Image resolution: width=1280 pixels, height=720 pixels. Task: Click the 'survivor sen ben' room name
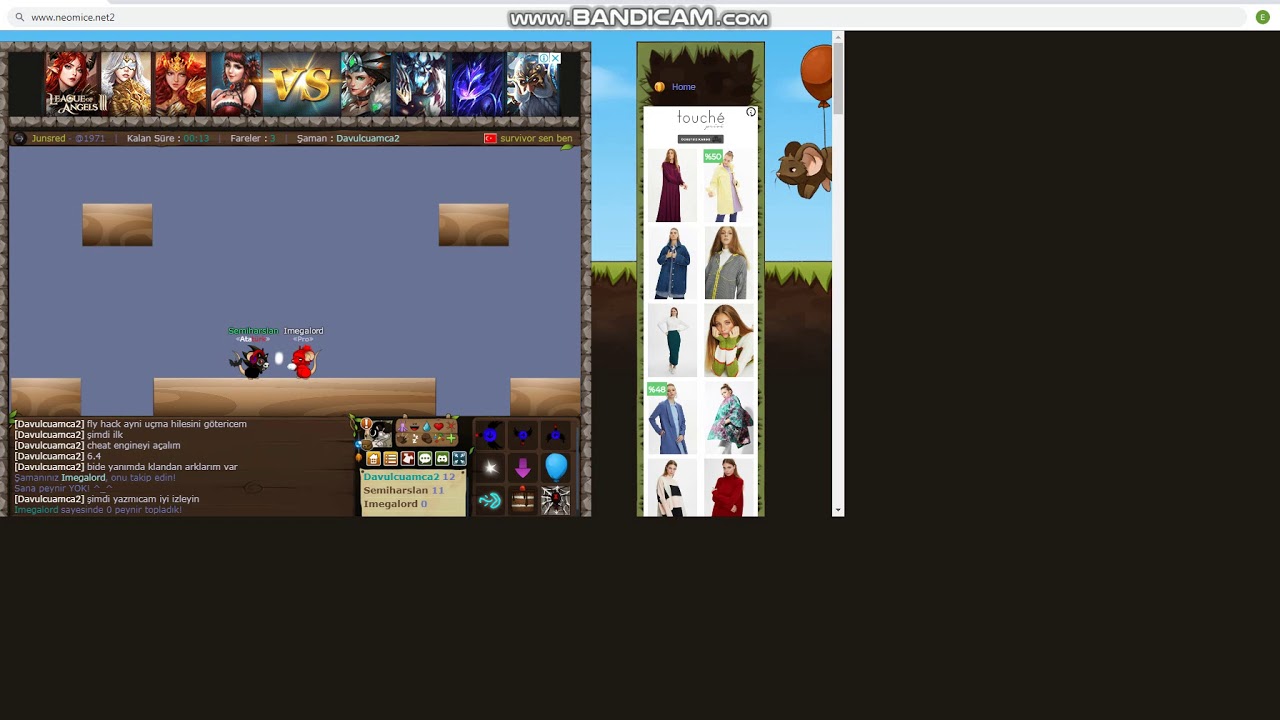pyautogui.click(x=536, y=138)
